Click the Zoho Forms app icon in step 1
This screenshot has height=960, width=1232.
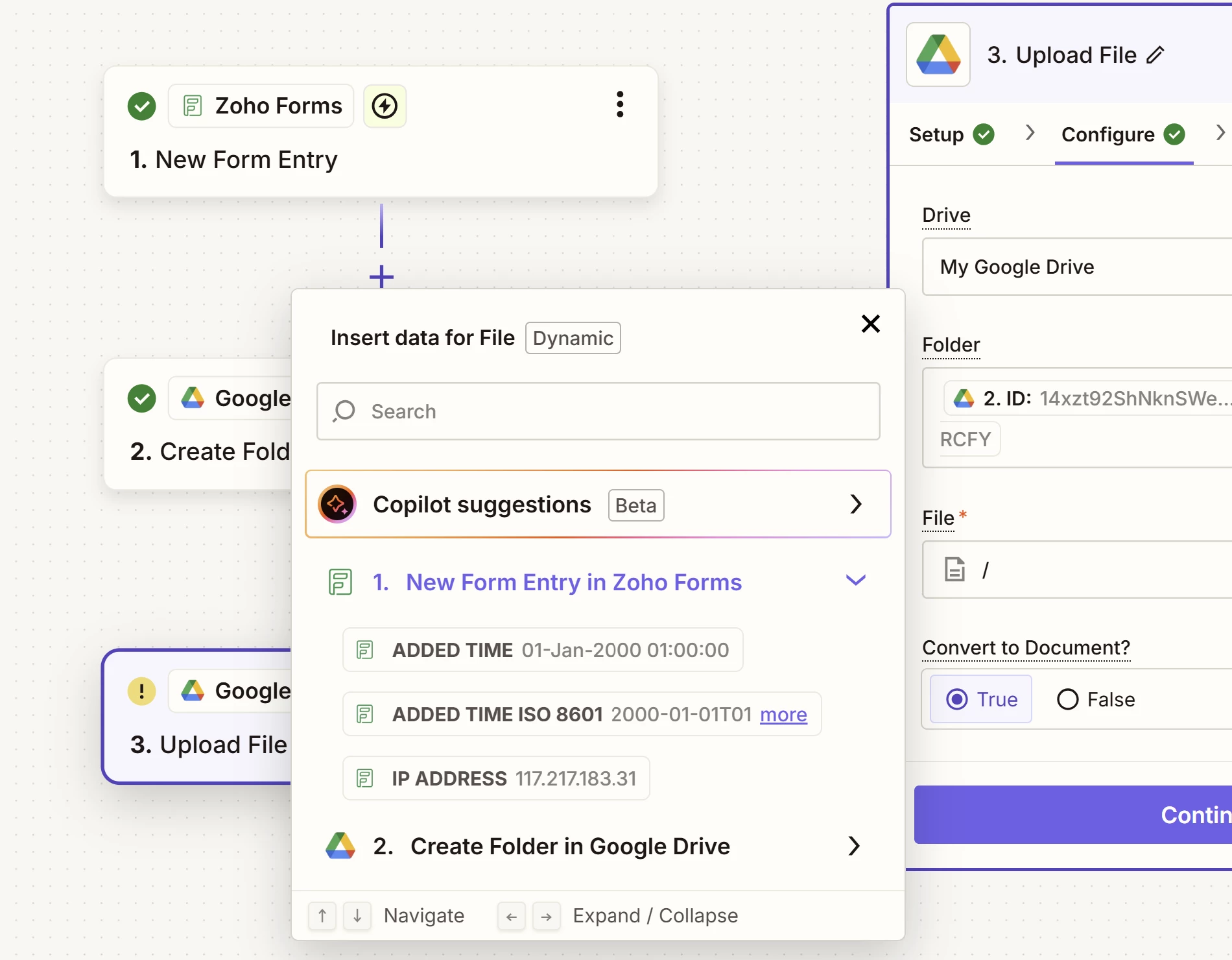193,106
